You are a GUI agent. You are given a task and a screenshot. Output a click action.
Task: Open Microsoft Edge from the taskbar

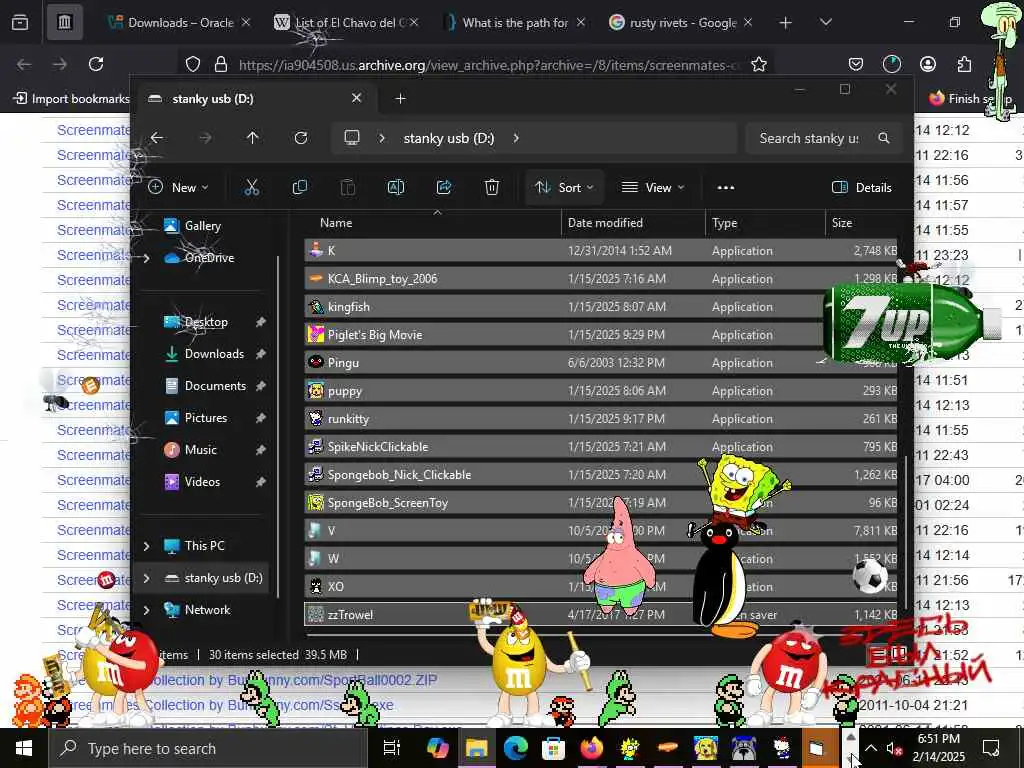[x=515, y=748]
